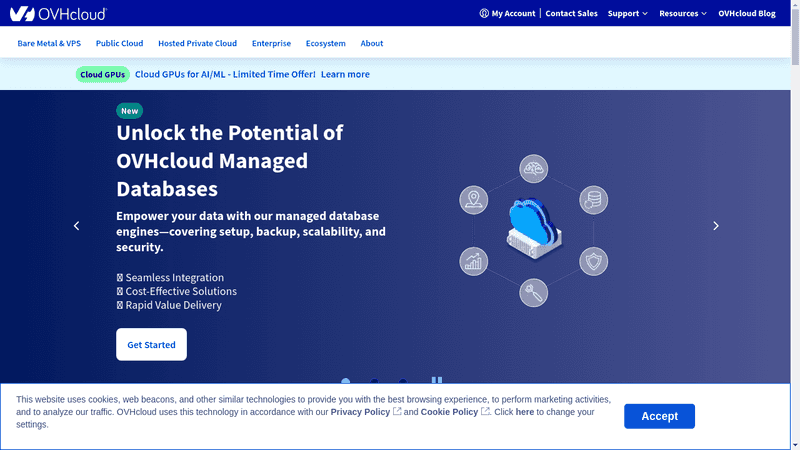Click the shield security icon in hero graphic
800x450 pixels.
(x=593, y=261)
